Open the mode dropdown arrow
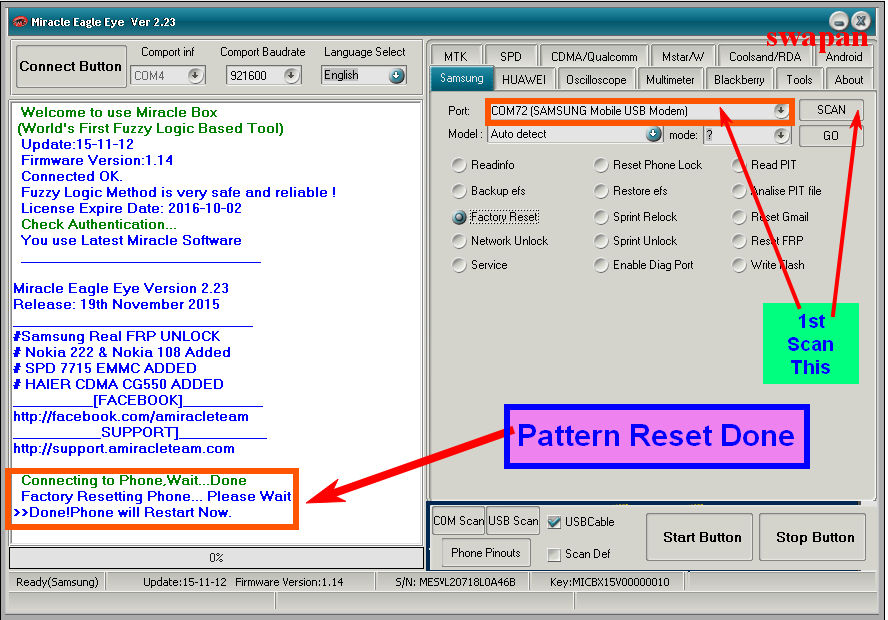888x620 pixels. click(781, 135)
